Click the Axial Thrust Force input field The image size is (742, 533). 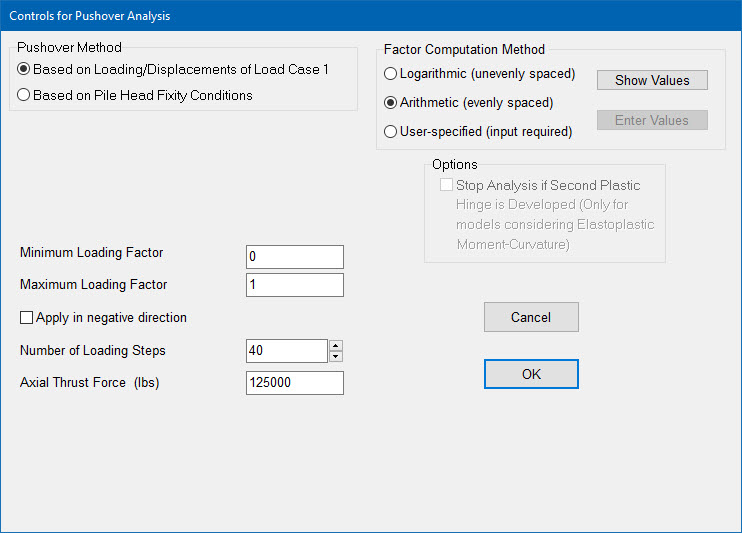click(x=295, y=383)
